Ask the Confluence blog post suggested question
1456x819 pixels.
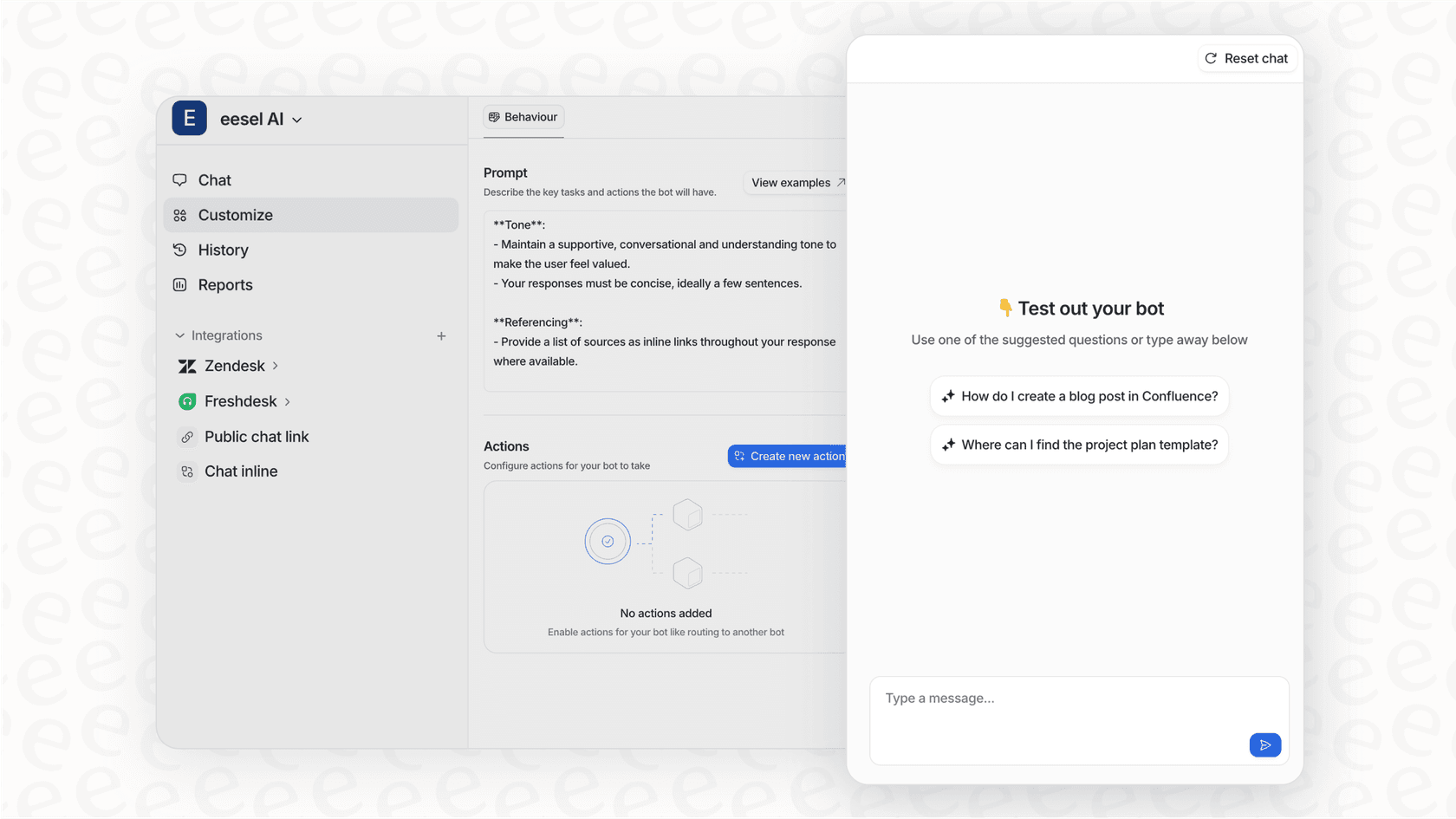coord(1079,396)
